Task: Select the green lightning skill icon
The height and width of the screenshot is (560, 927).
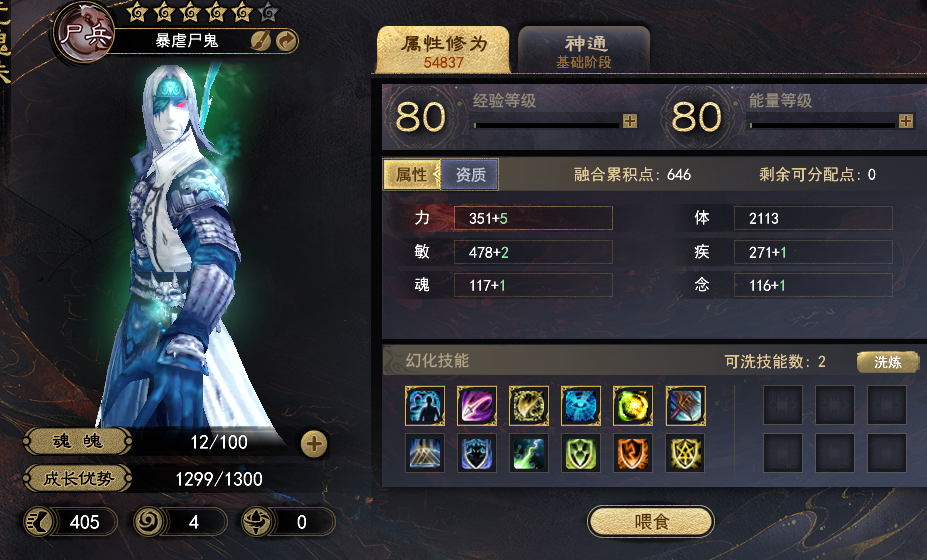Action: click(529, 453)
